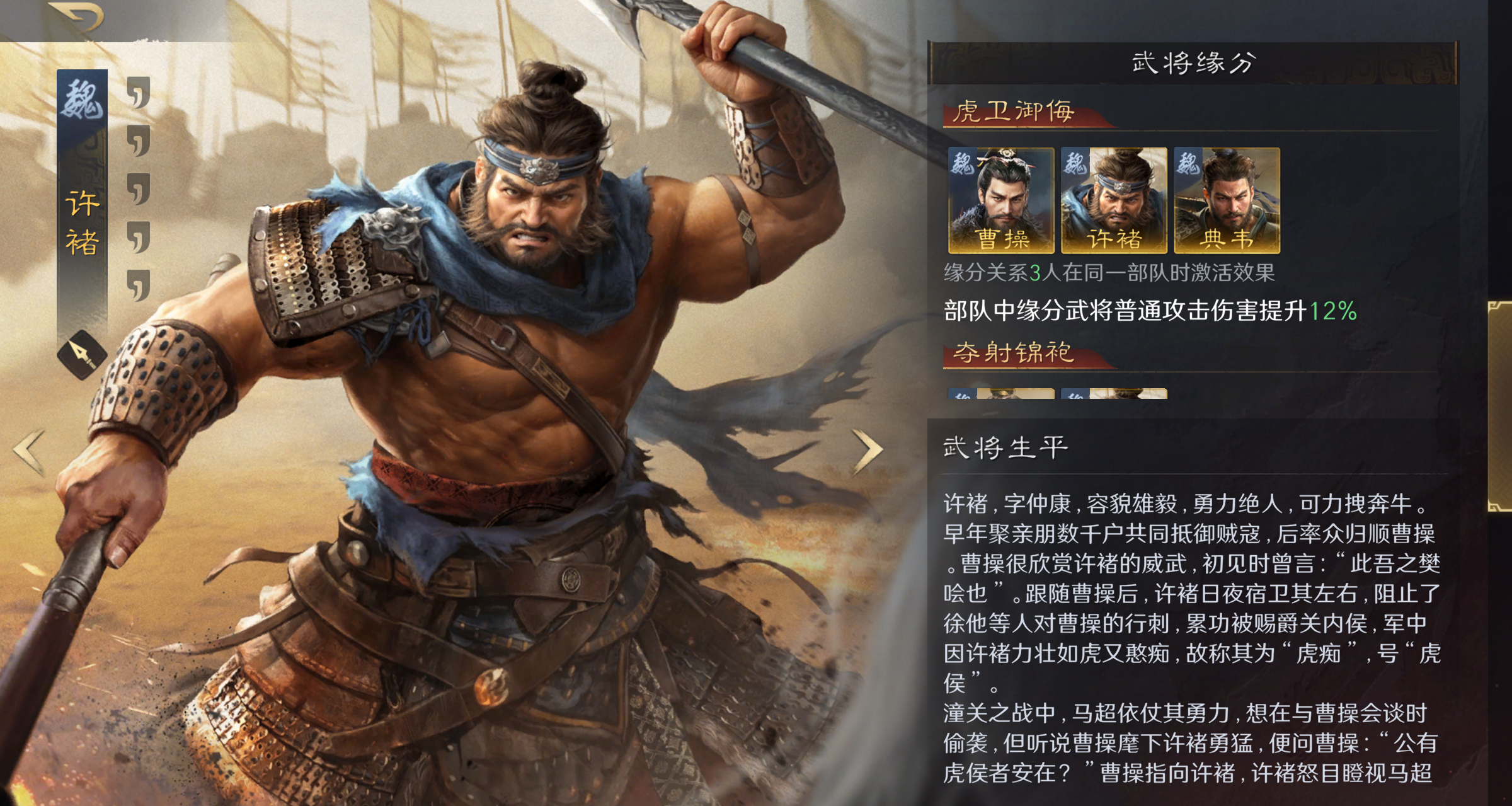
Task: Open 典韦 portrait in bond list
Action: coord(1227,200)
